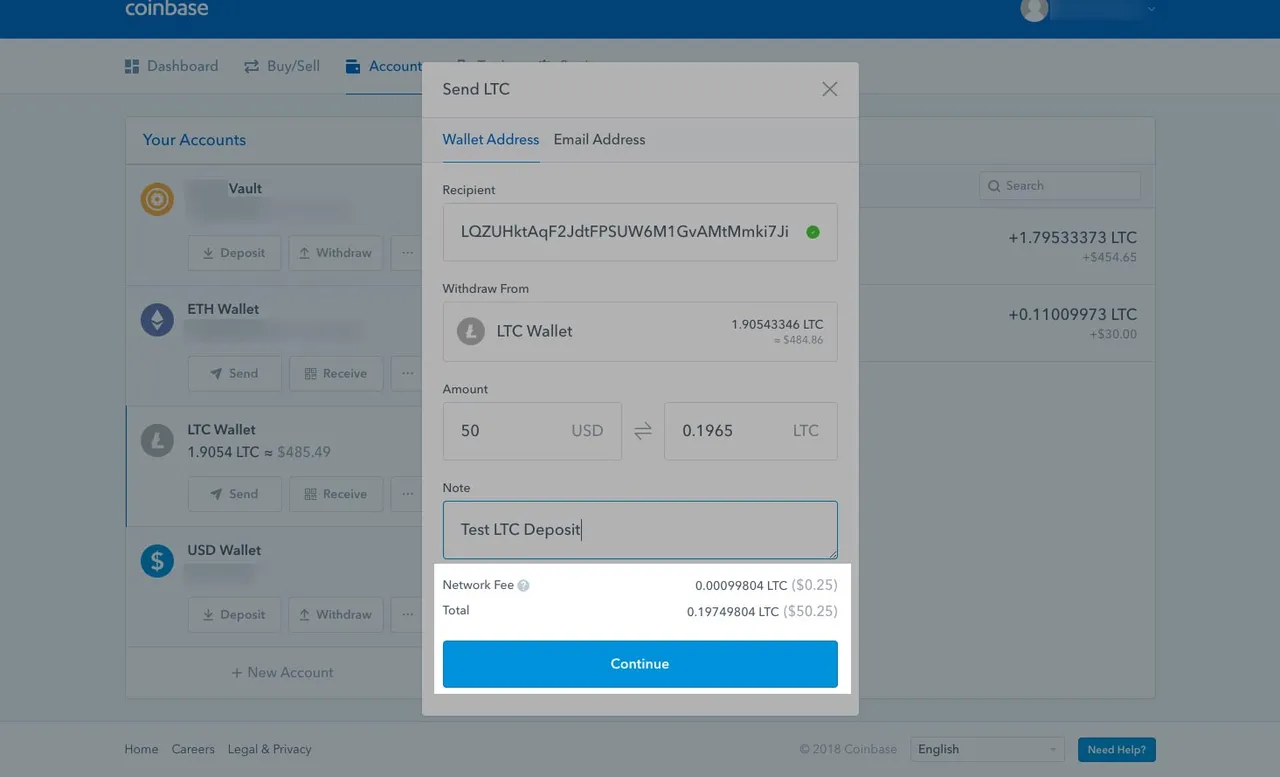Click the Litecoin icon in Withdraw From
The height and width of the screenshot is (777, 1280).
[x=471, y=331]
